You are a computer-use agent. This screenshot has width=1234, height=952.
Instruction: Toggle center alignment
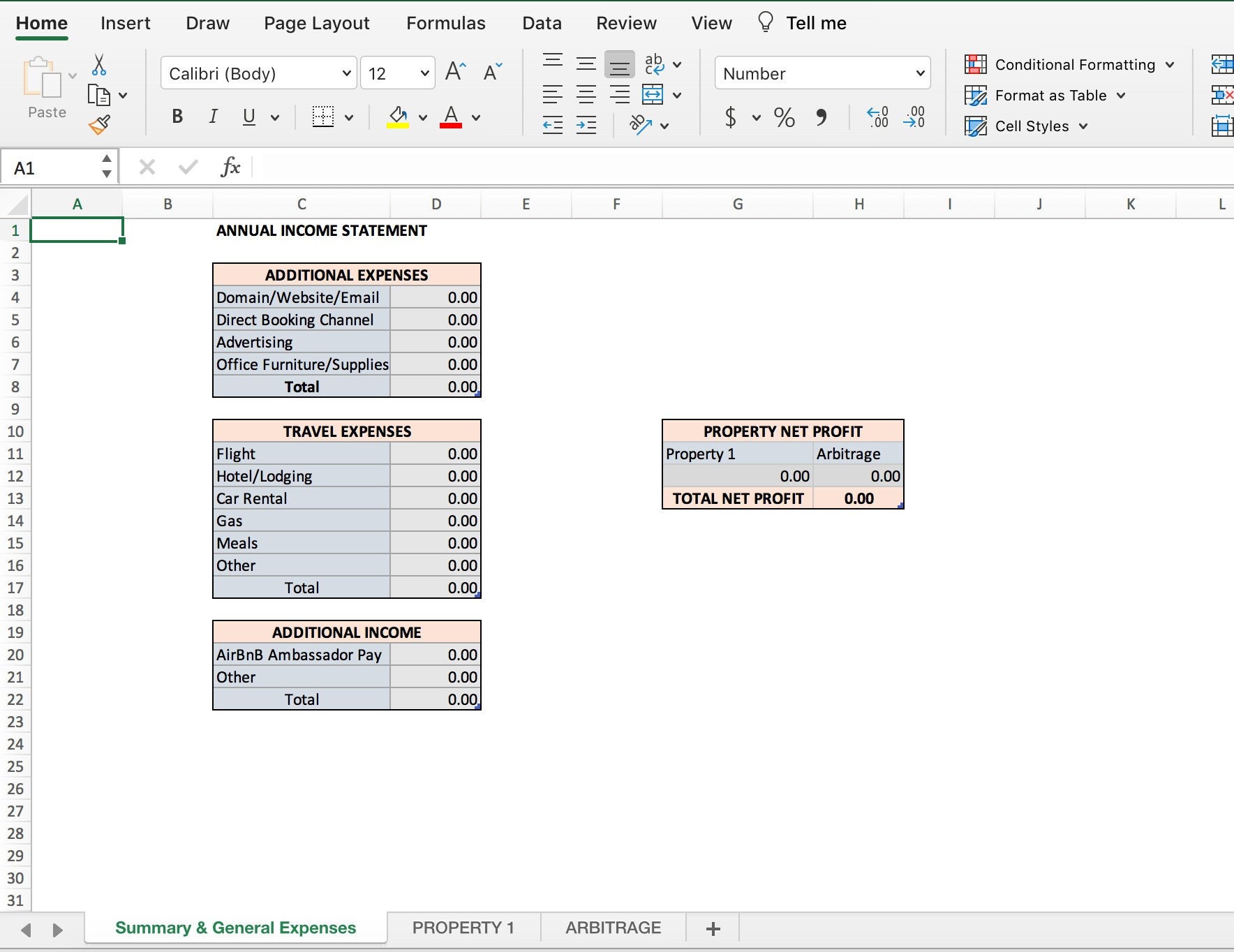point(587,94)
